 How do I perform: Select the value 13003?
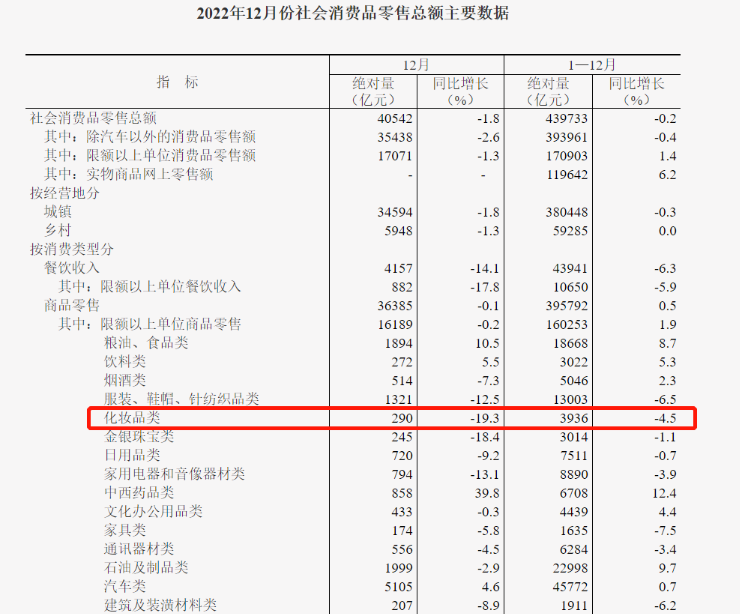click(x=570, y=399)
